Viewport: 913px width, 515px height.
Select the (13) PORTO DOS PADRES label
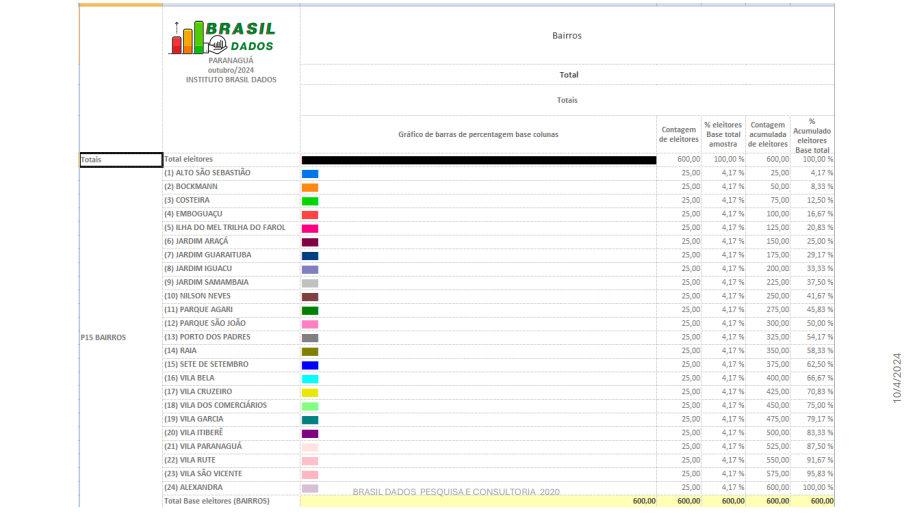coord(207,337)
